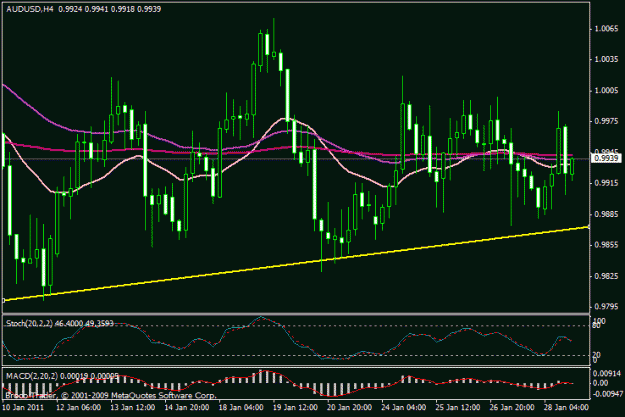Viewport: 625px width, 417px height.
Task: Click the current price label 0.9939
Action: coord(606,159)
